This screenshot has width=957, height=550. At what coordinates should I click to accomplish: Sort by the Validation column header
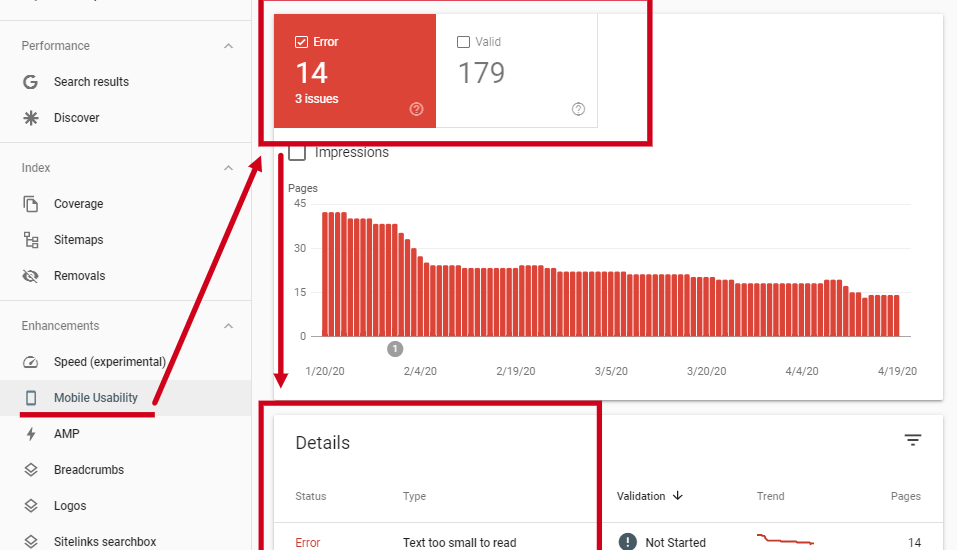[641, 496]
